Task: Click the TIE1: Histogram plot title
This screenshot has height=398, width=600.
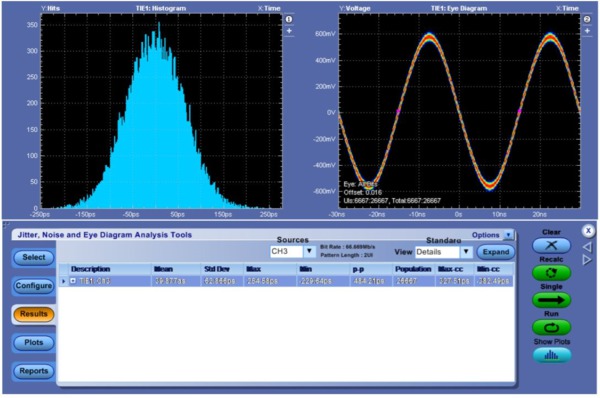Action: (x=161, y=8)
